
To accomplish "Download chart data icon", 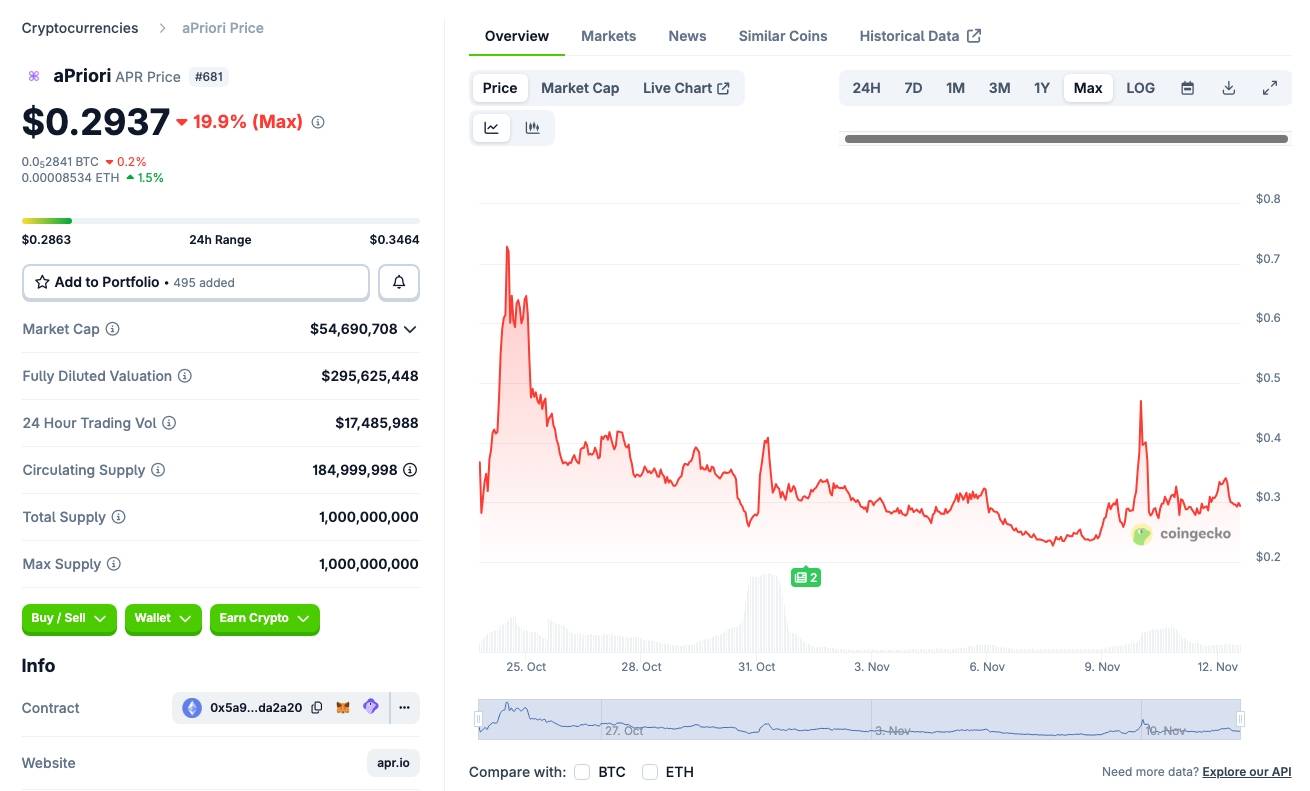I will point(1229,88).
